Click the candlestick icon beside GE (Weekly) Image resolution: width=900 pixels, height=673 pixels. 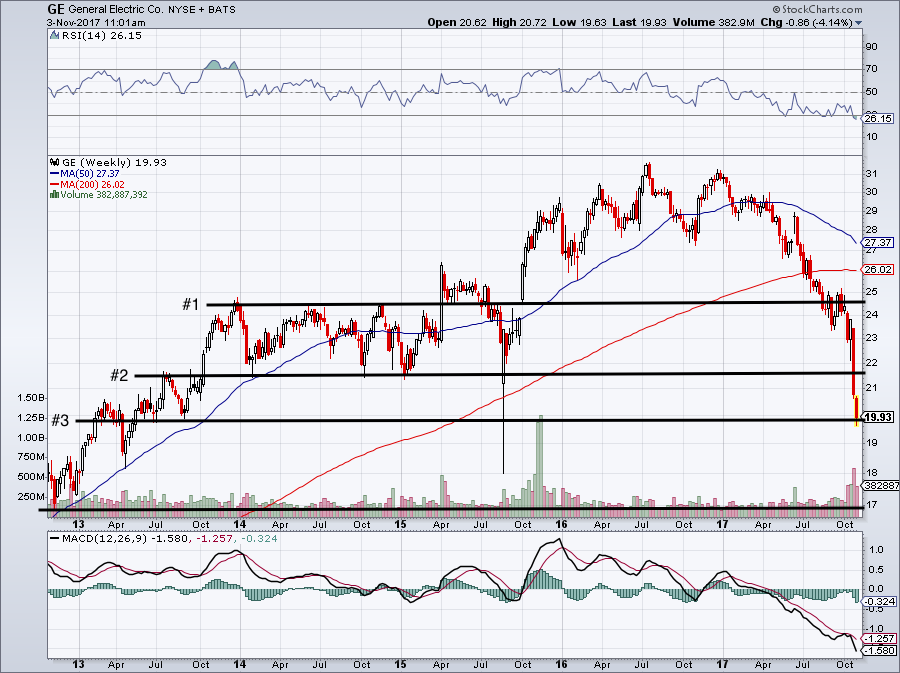pos(55,162)
